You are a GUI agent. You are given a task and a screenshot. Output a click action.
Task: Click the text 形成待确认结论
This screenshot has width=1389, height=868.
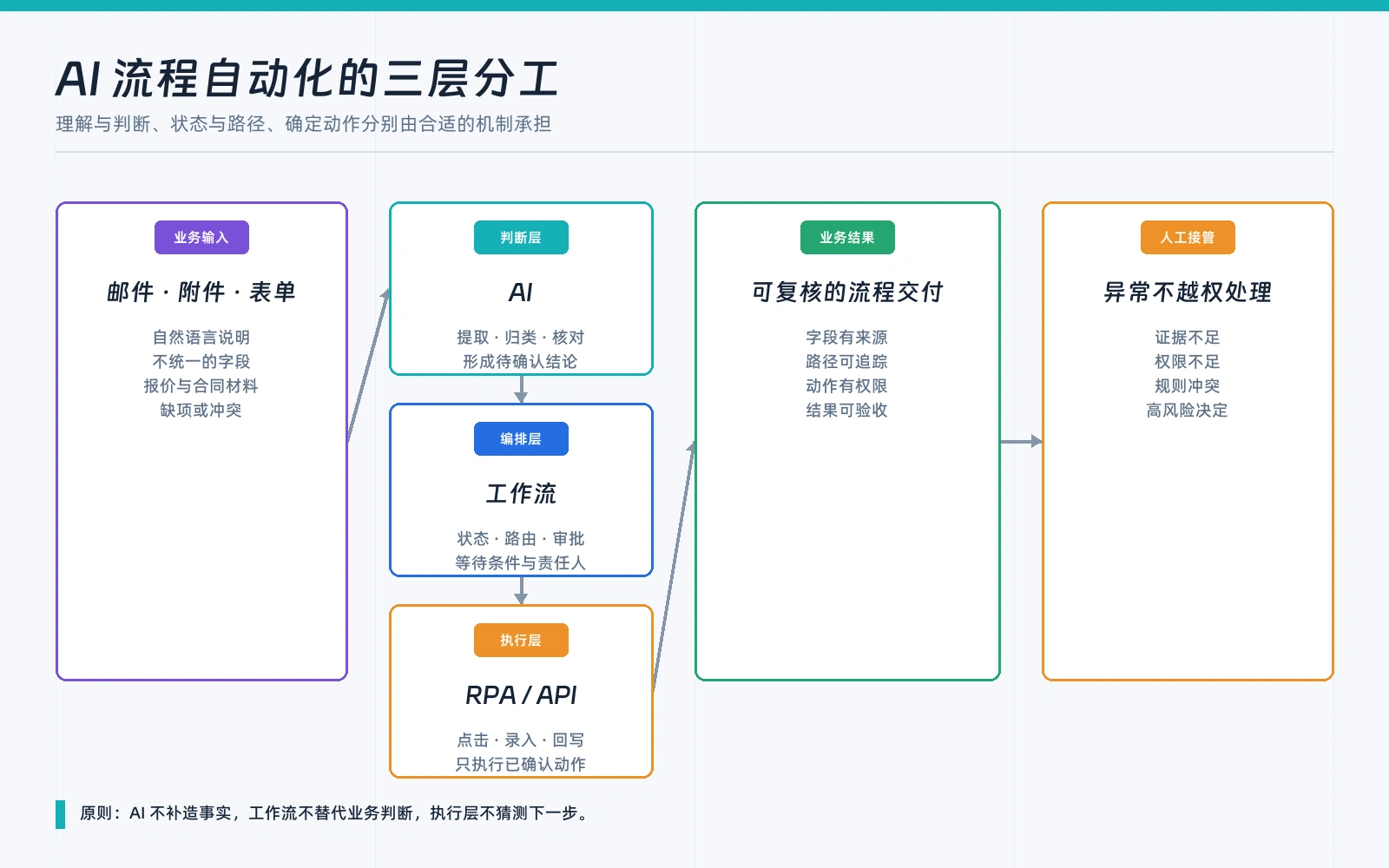point(521,361)
